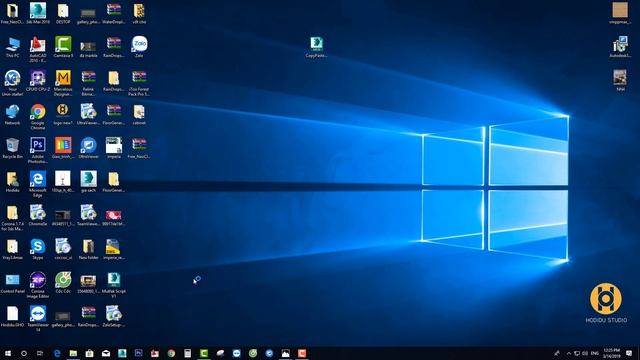
Task: Open the Hodidu GHO file on the desktop
Action: tap(12, 316)
